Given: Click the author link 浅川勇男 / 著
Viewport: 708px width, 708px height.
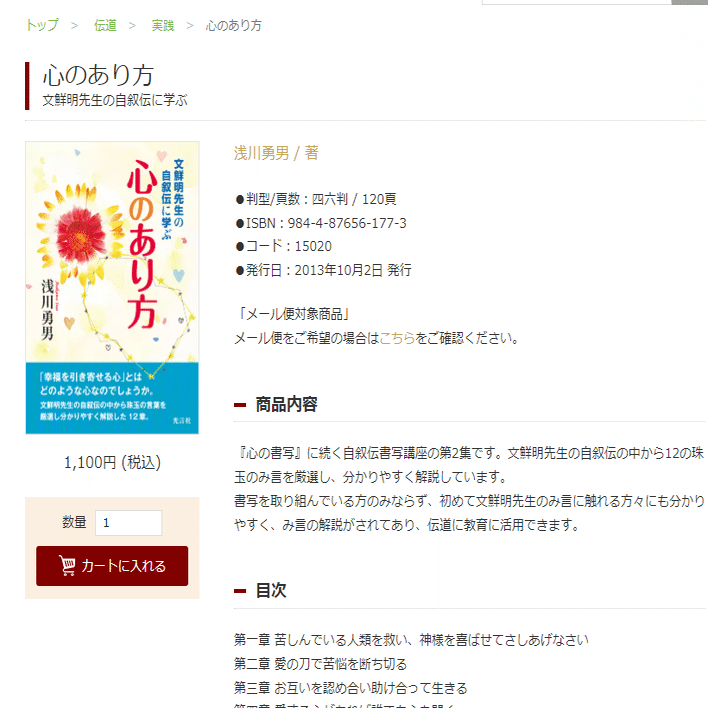Looking at the screenshot, I should (x=276, y=153).
